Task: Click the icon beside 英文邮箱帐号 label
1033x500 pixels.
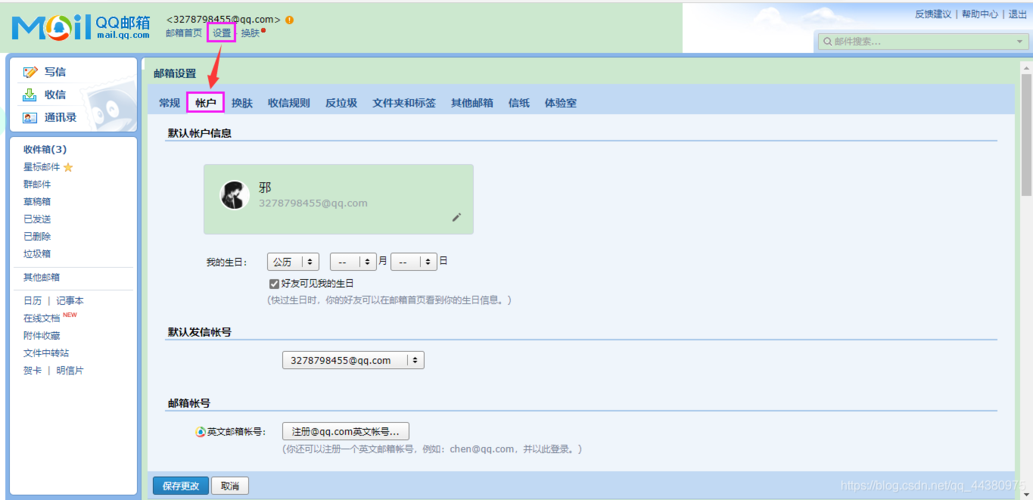Action: [201, 432]
